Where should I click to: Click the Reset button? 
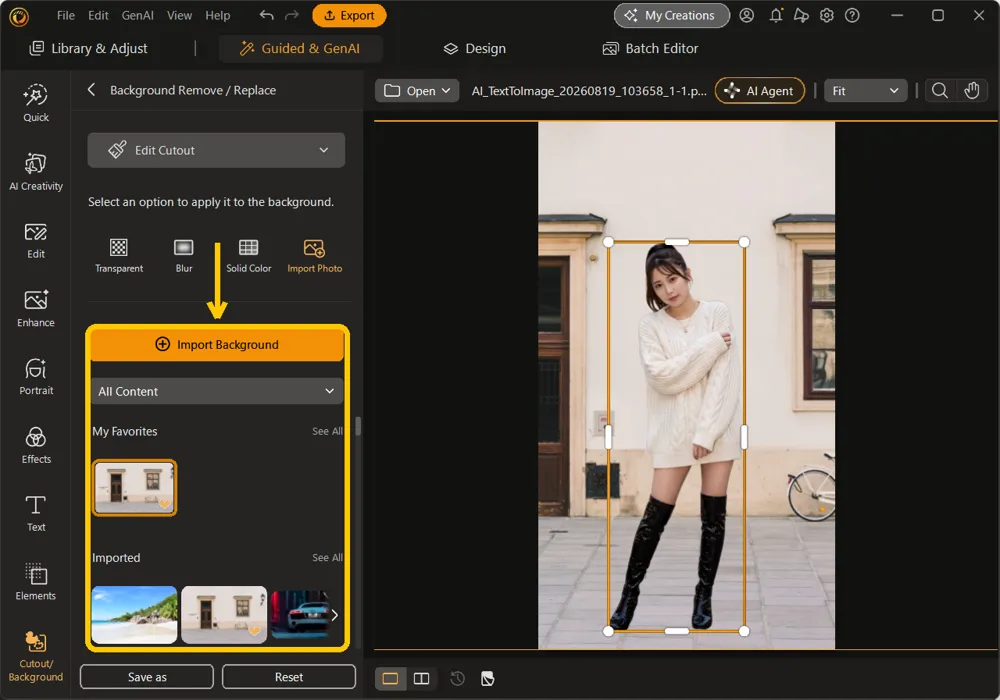point(289,676)
